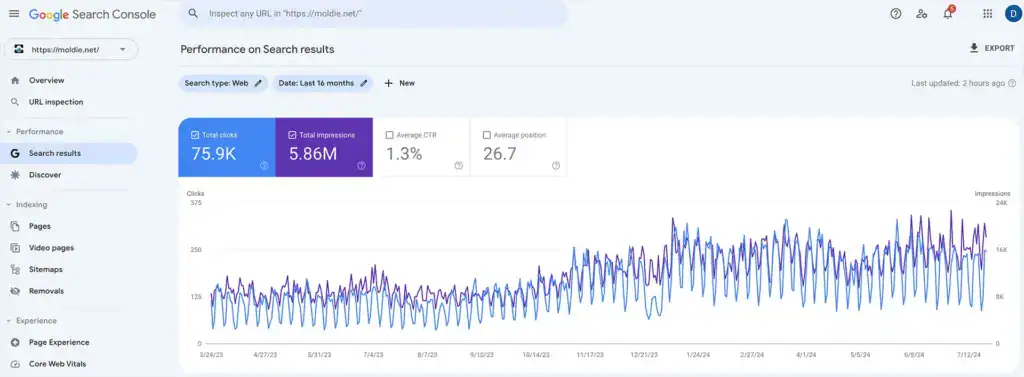Uncheck the Total clicks checkbox
The image size is (1024, 377).
coord(195,135)
